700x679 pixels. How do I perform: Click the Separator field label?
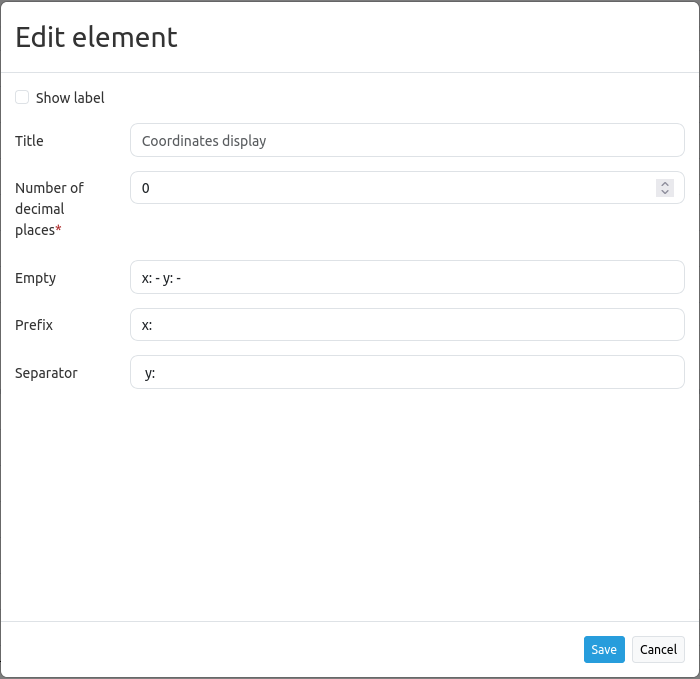click(46, 373)
